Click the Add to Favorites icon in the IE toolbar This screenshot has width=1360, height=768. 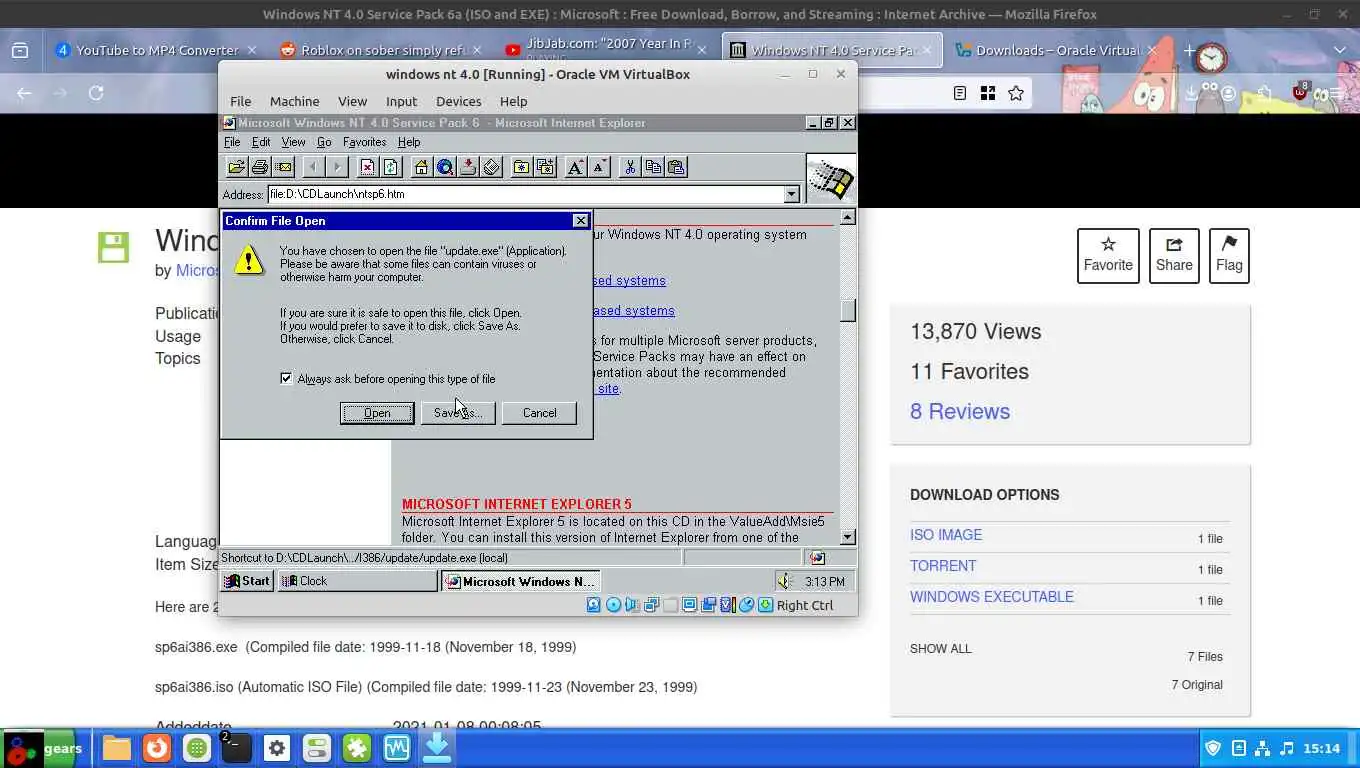545,167
